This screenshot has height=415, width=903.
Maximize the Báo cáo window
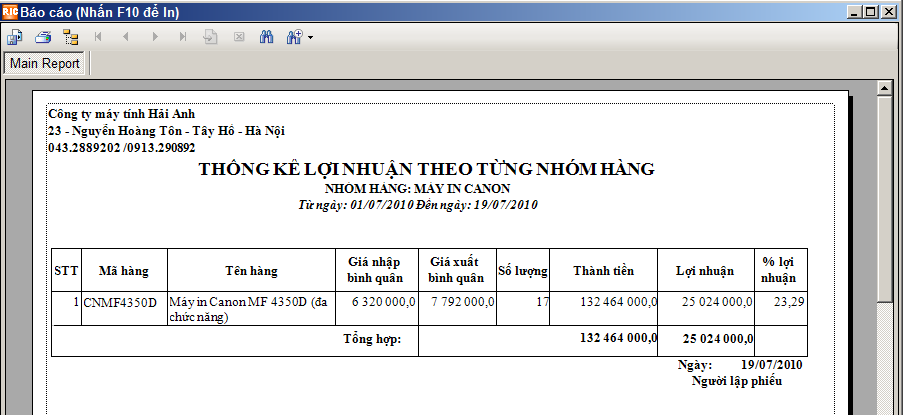tap(870, 12)
